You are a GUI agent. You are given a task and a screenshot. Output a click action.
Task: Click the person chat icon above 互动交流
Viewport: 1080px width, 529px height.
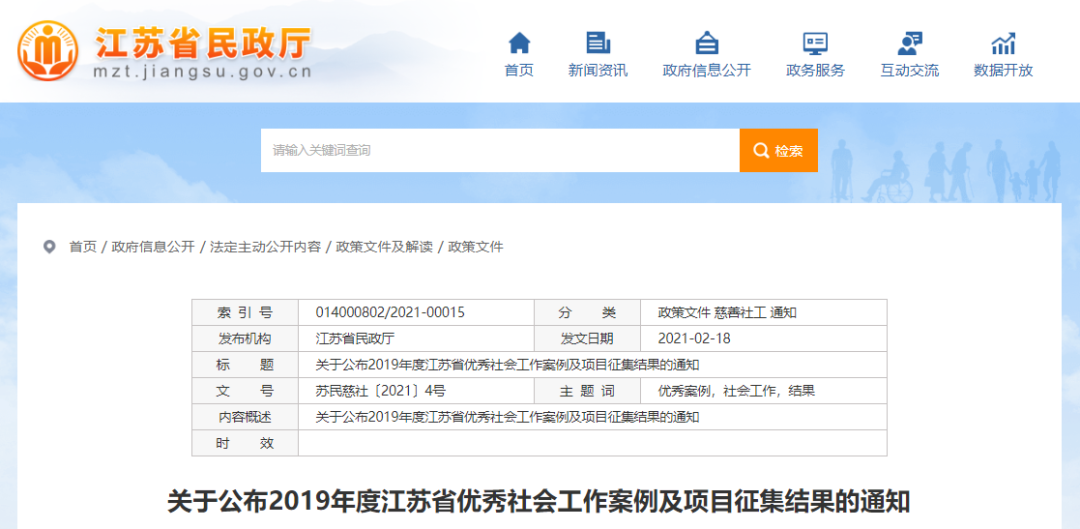click(x=910, y=43)
